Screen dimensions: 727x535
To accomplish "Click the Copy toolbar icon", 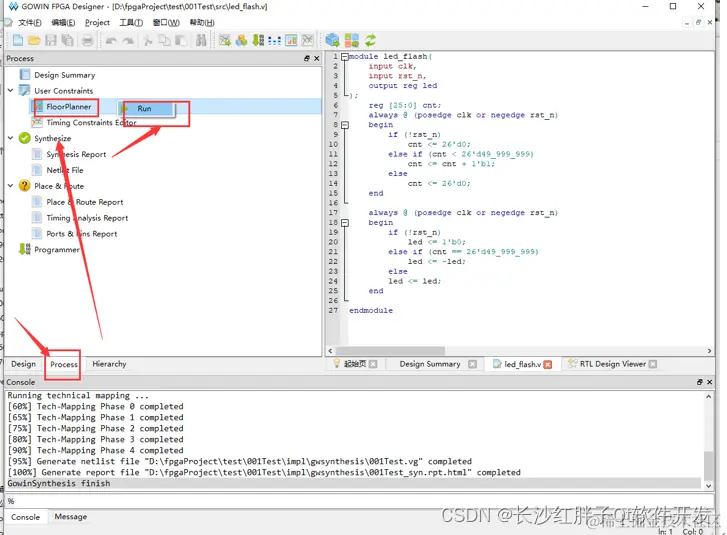I will point(164,41).
